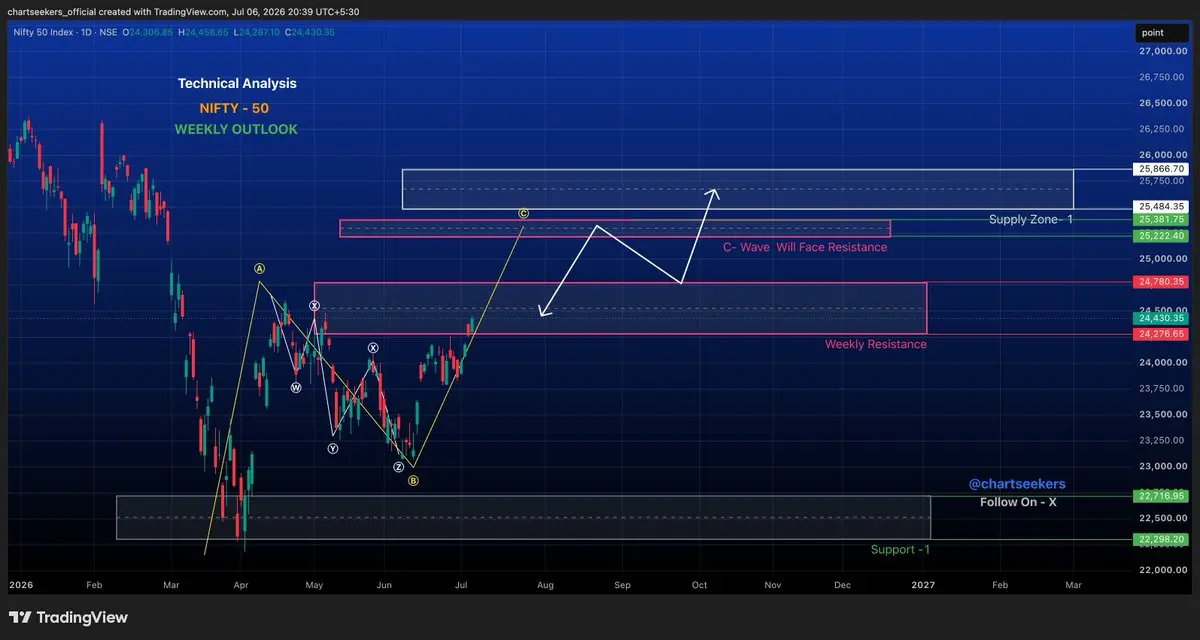
Task: Click the Apr label on time axis
Action: pos(239,583)
